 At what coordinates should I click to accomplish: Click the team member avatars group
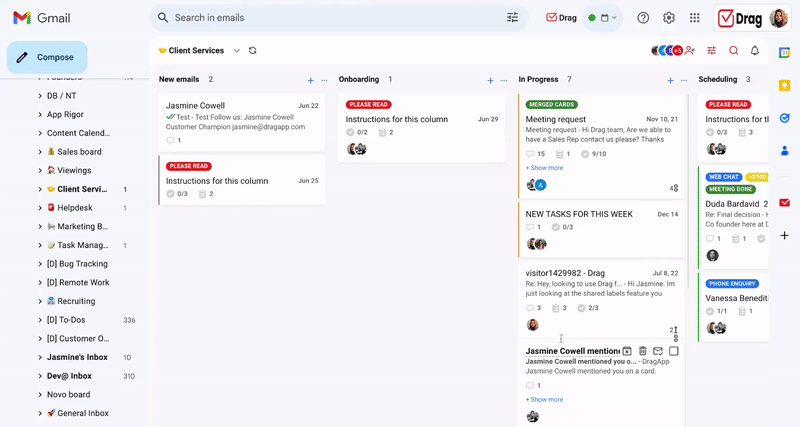(x=667, y=51)
